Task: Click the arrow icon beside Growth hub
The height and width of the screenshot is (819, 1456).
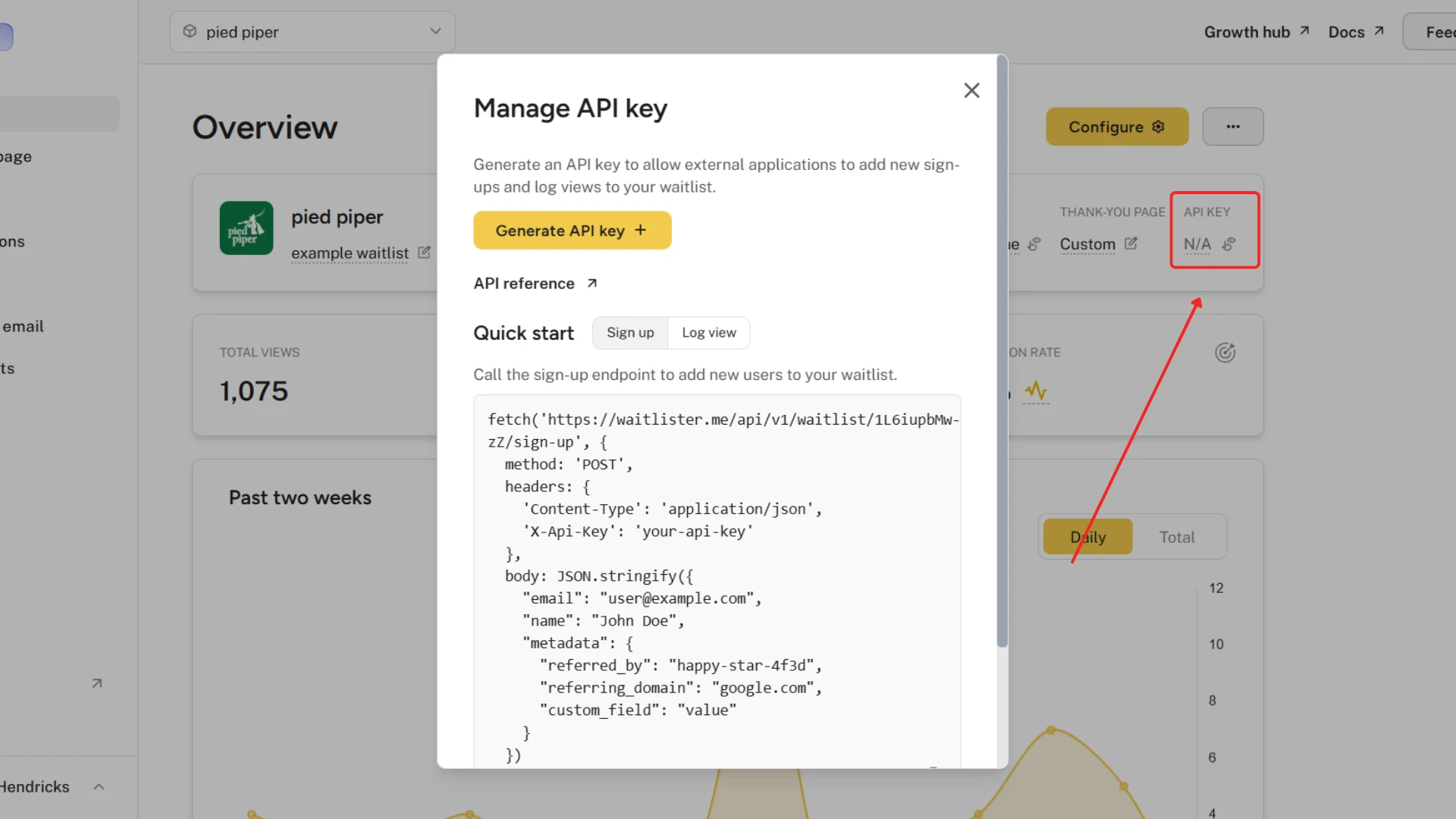Action: point(1304,31)
